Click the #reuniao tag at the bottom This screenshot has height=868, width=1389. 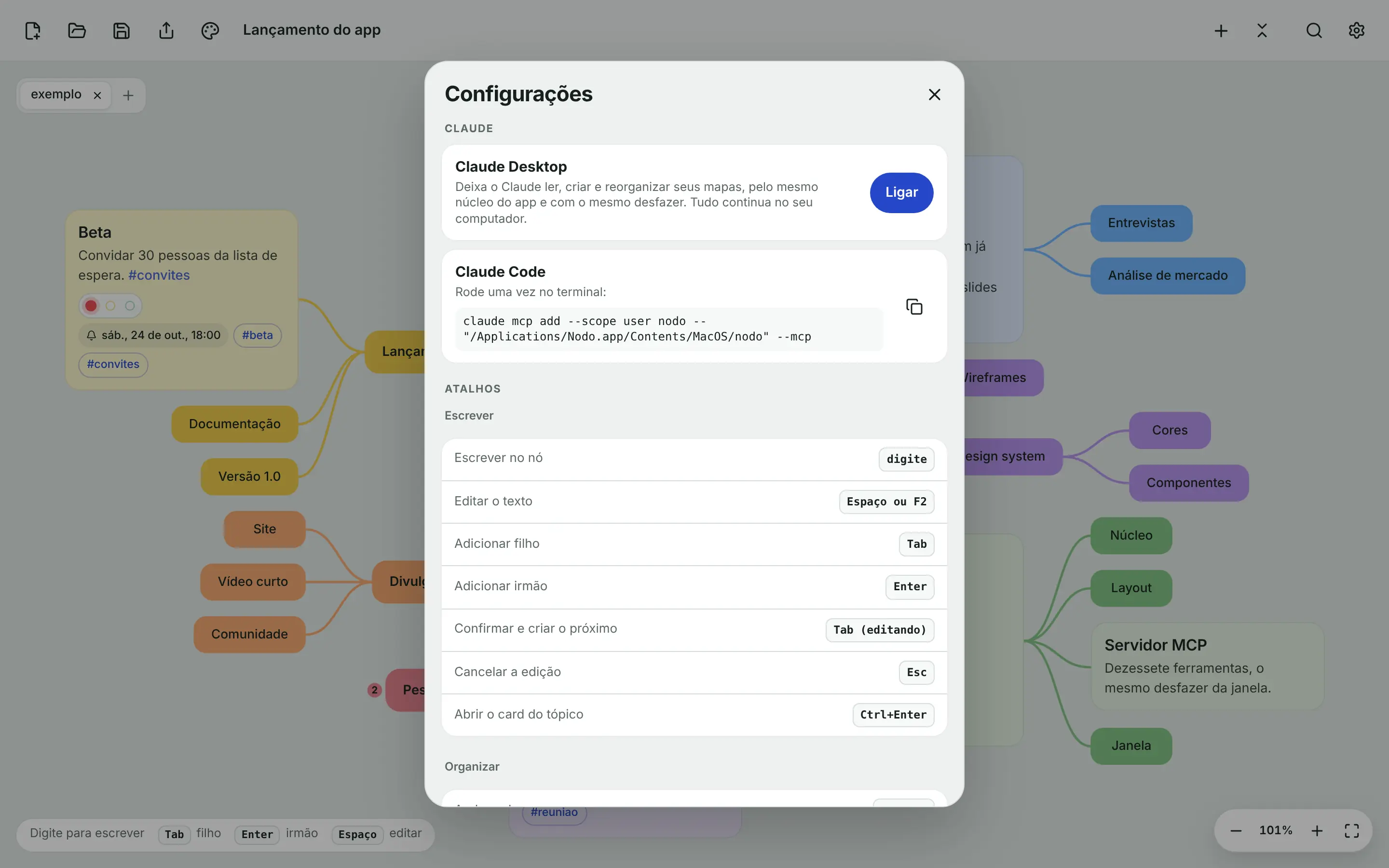[x=554, y=813]
